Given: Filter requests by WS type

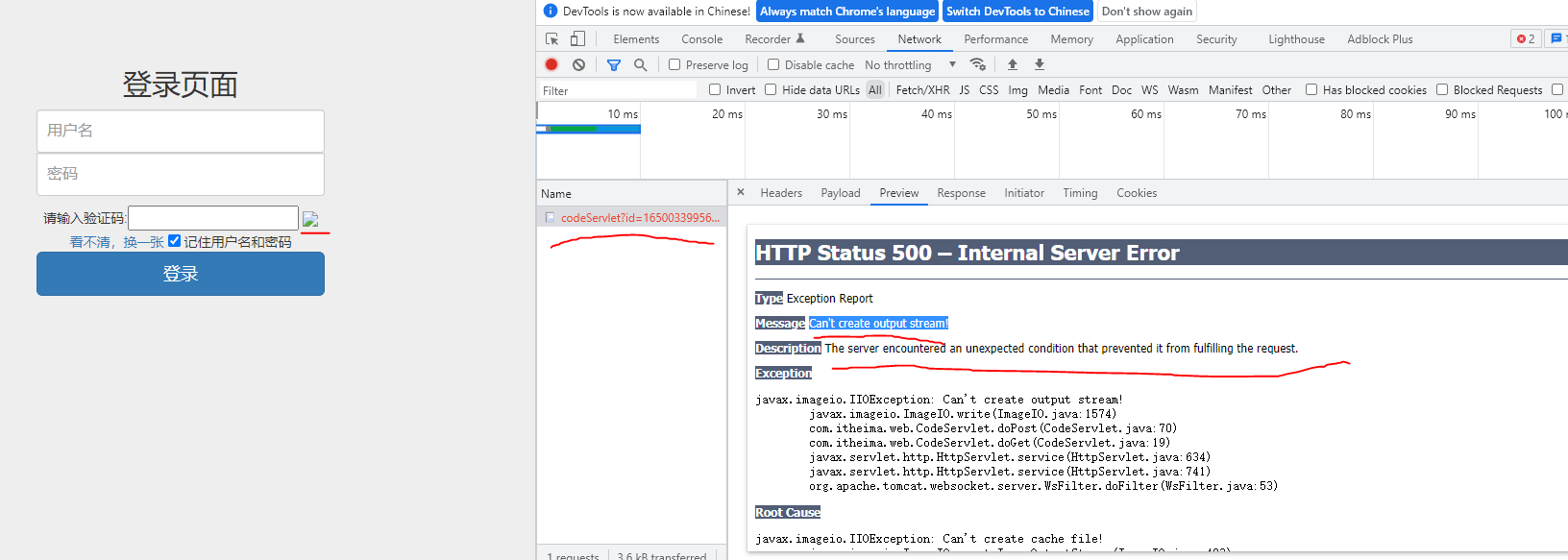Looking at the screenshot, I should tap(1149, 90).
